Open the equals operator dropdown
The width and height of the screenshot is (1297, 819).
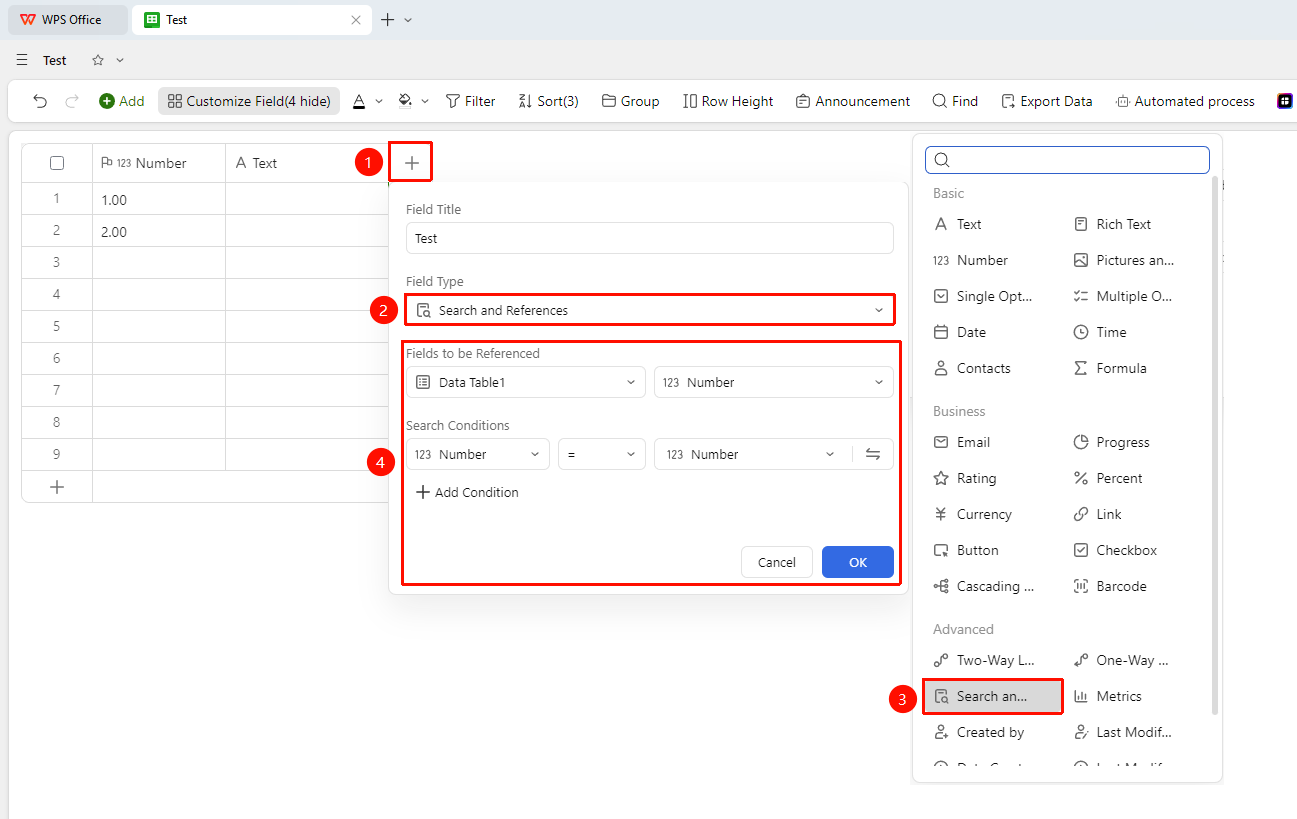[602, 454]
